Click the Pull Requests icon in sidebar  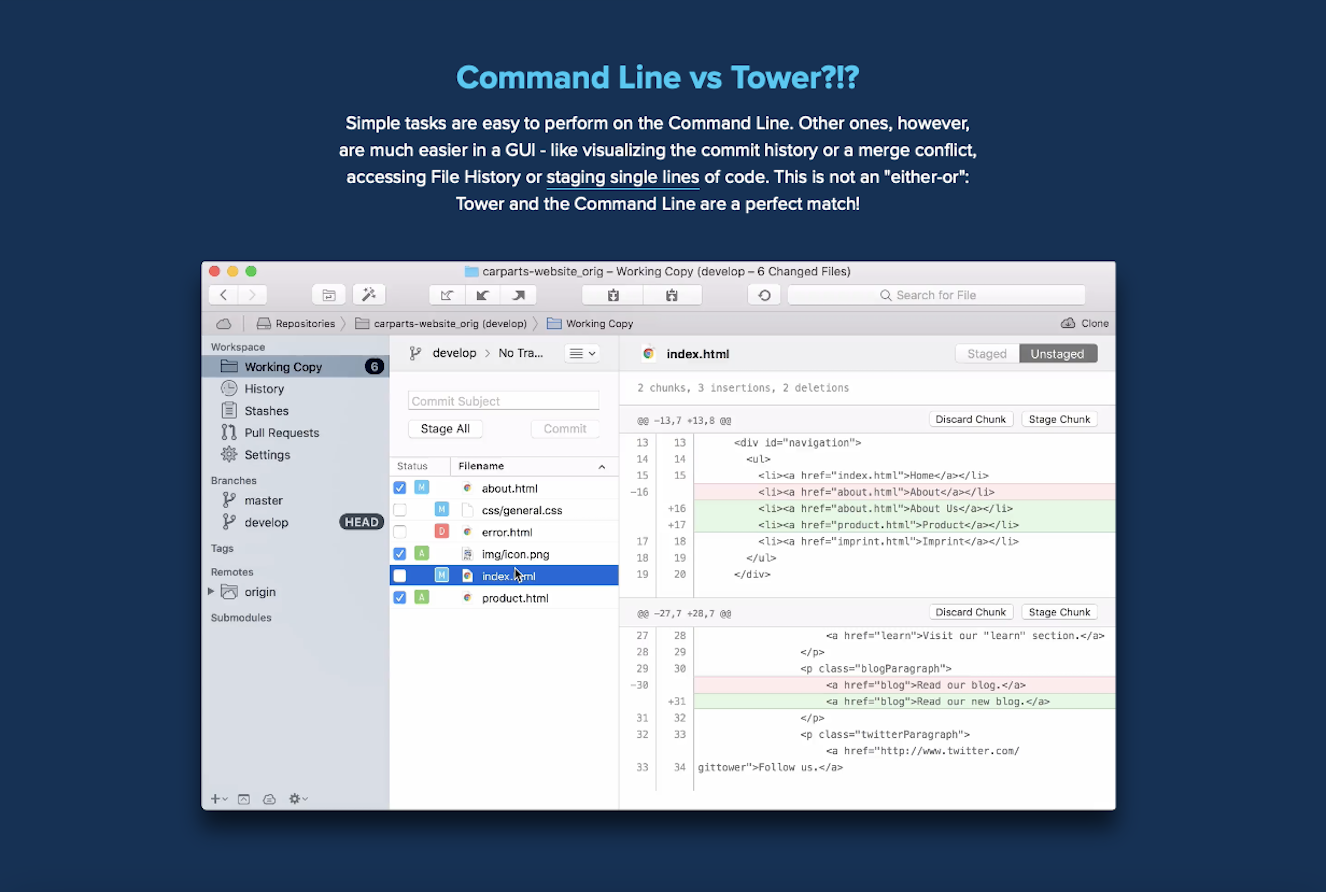229,432
